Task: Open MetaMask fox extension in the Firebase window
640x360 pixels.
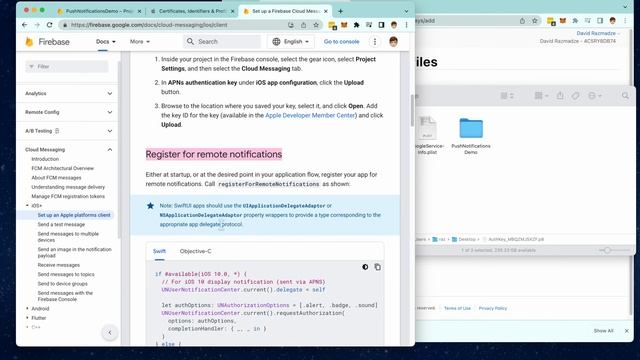Action: tap(344, 25)
